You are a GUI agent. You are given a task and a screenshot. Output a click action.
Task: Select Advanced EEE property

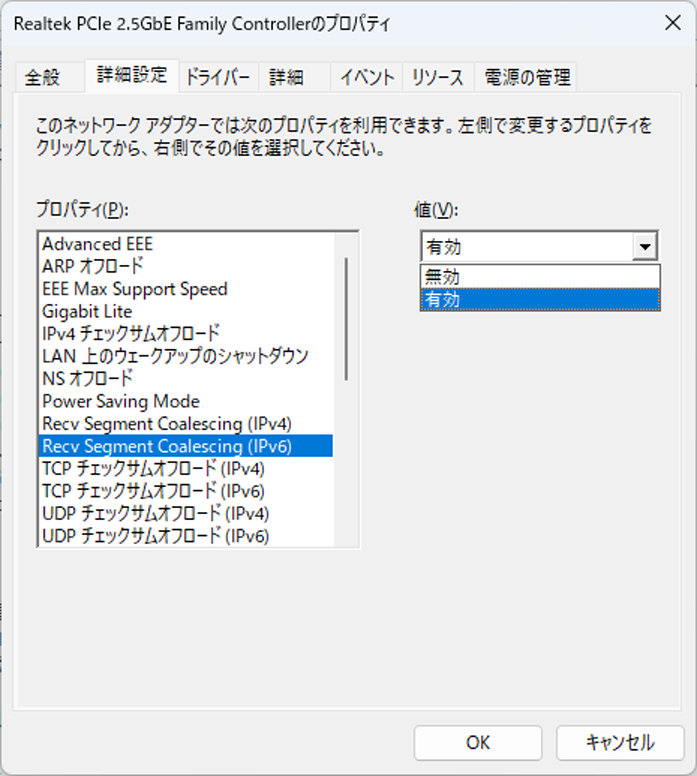[x=186, y=244]
